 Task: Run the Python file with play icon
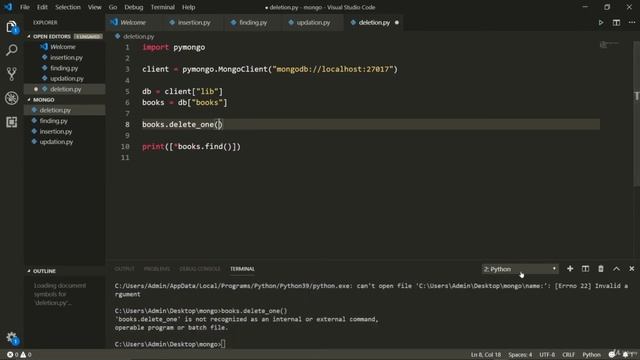(x=601, y=22)
